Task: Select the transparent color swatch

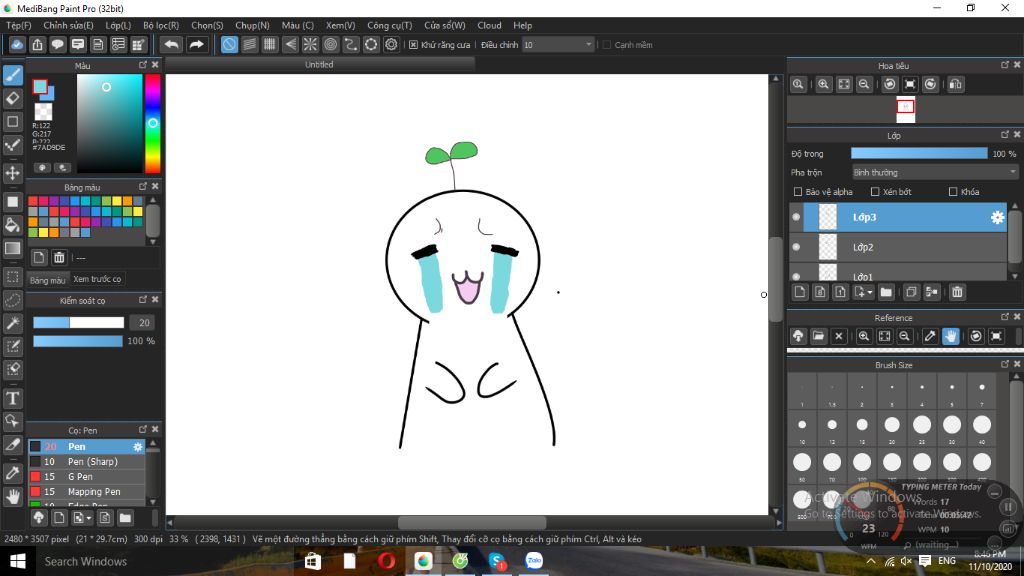Action: pos(43,111)
